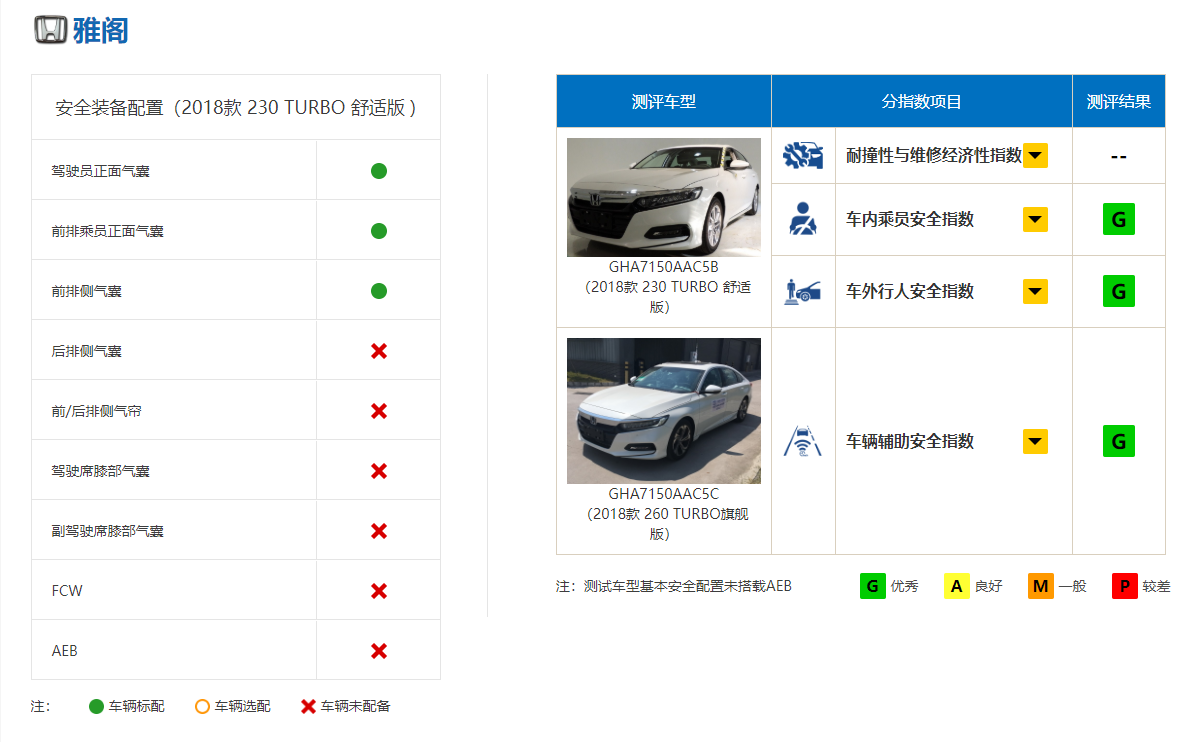1199x742 pixels.
Task: Open the GHA7150AAC5C flagship car photo
Action: click(663, 411)
